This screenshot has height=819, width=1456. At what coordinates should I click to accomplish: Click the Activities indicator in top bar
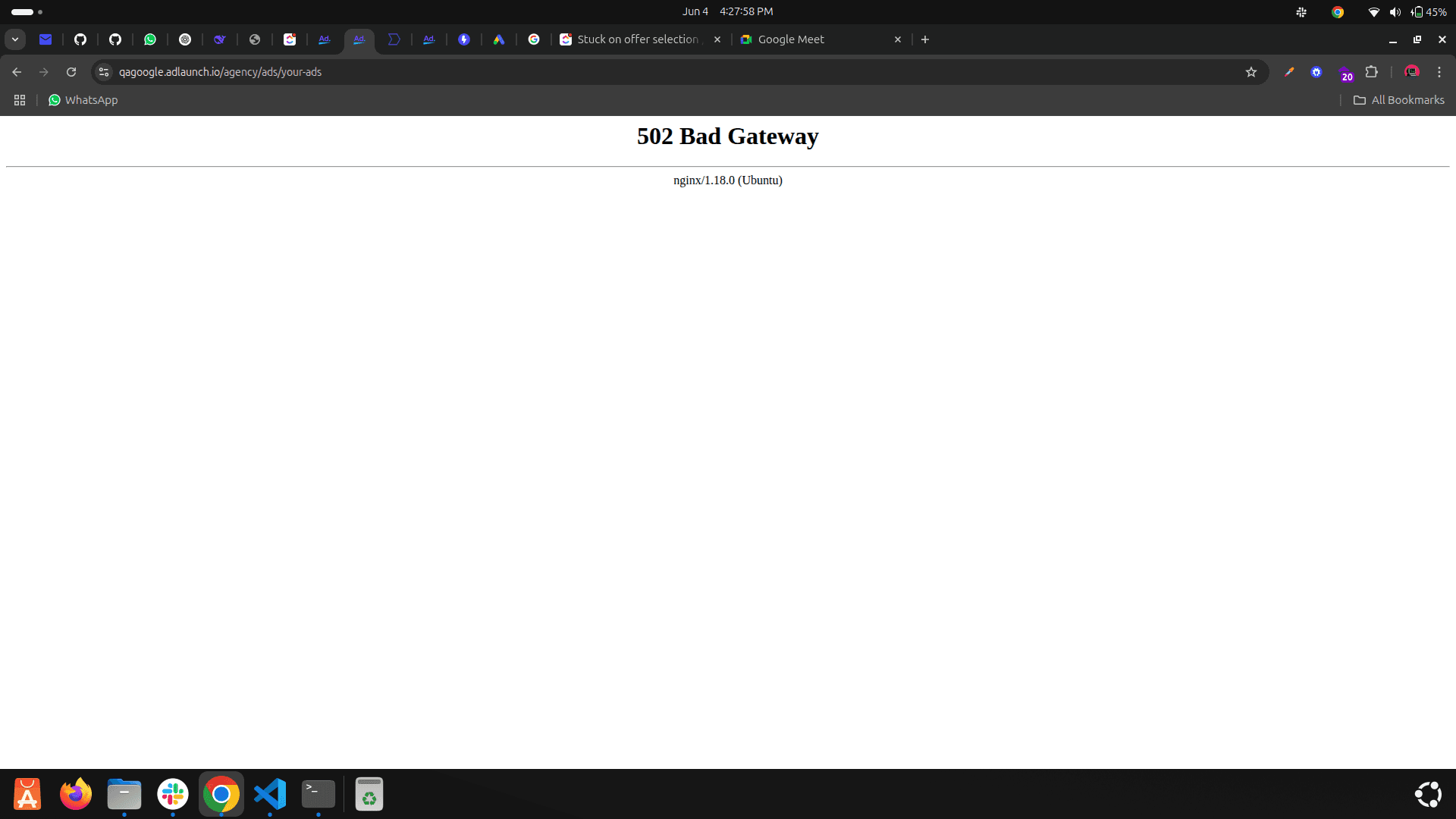click(x=27, y=11)
